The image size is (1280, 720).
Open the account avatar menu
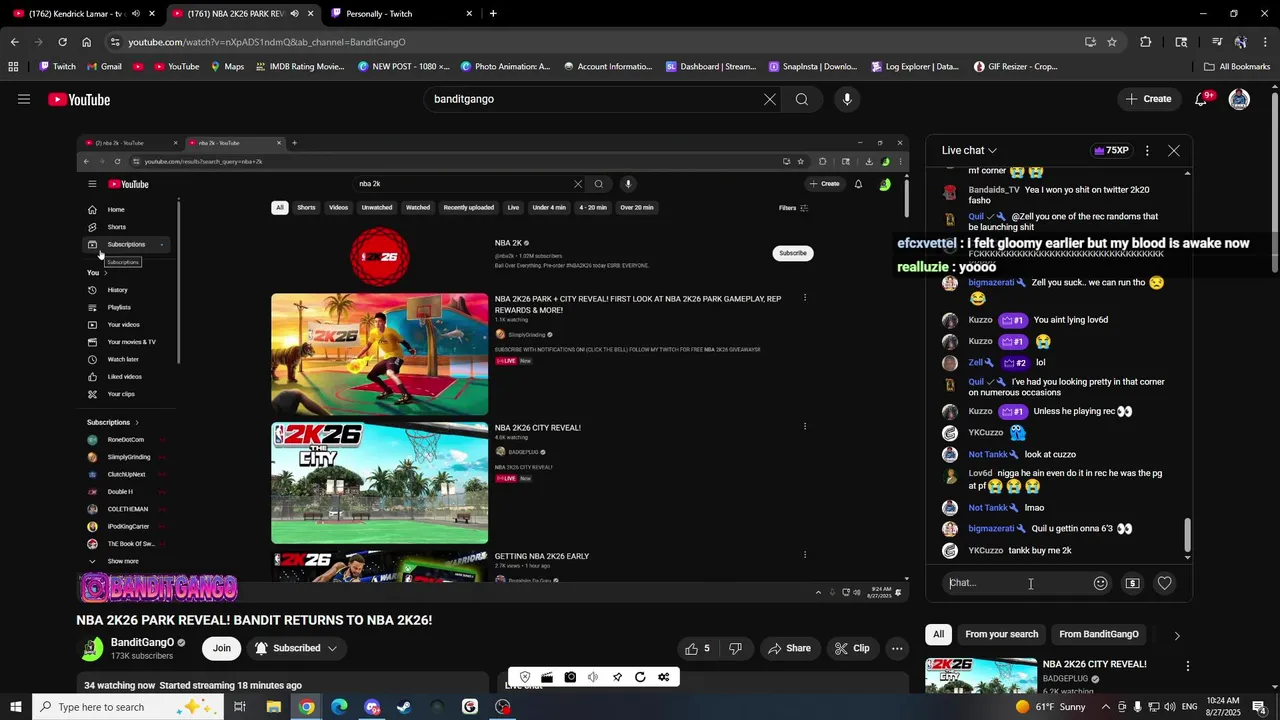tap(1239, 99)
